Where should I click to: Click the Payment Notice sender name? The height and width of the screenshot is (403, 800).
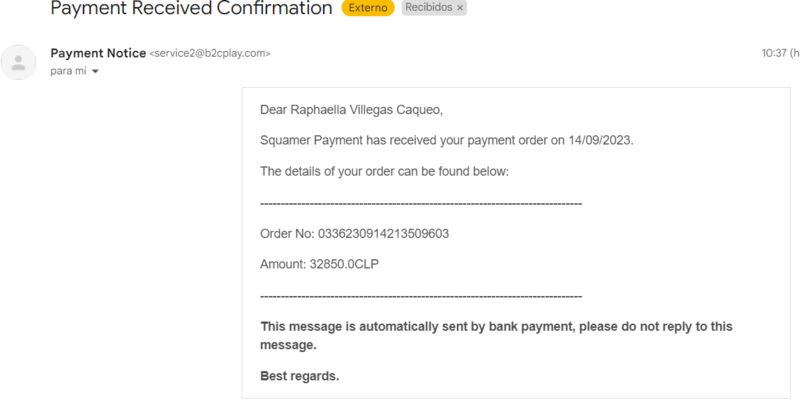coord(98,53)
